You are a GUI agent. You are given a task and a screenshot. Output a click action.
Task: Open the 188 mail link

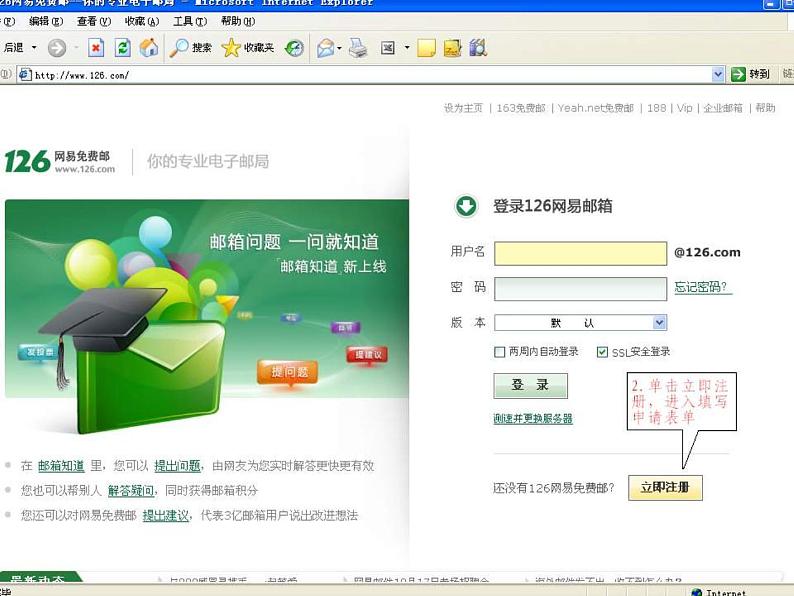click(x=656, y=108)
